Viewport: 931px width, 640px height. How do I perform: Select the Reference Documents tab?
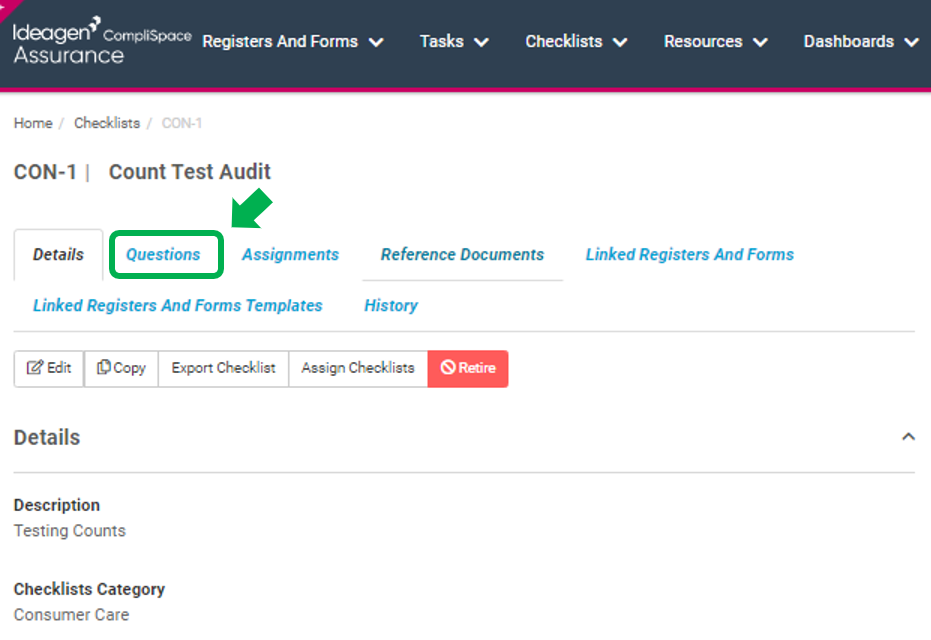463,255
